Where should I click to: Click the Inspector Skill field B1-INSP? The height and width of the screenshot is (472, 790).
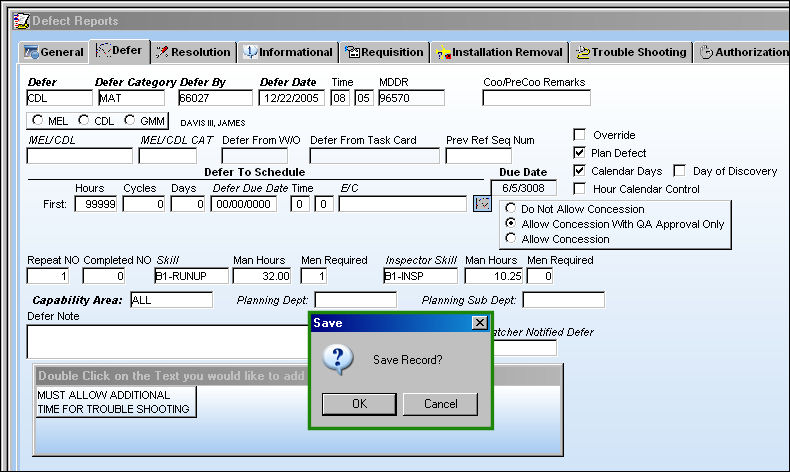click(420, 276)
